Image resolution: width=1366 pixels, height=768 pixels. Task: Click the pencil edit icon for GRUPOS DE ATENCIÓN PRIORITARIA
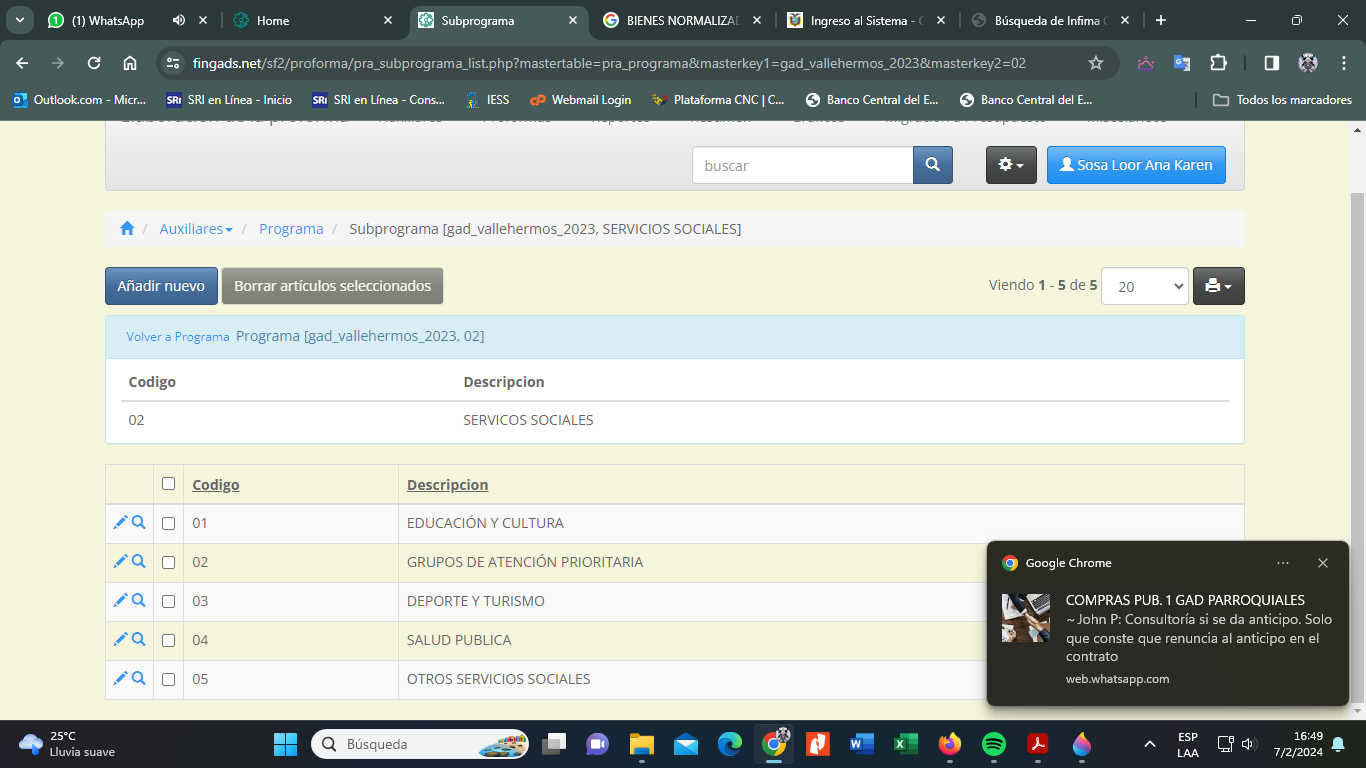[x=120, y=561]
